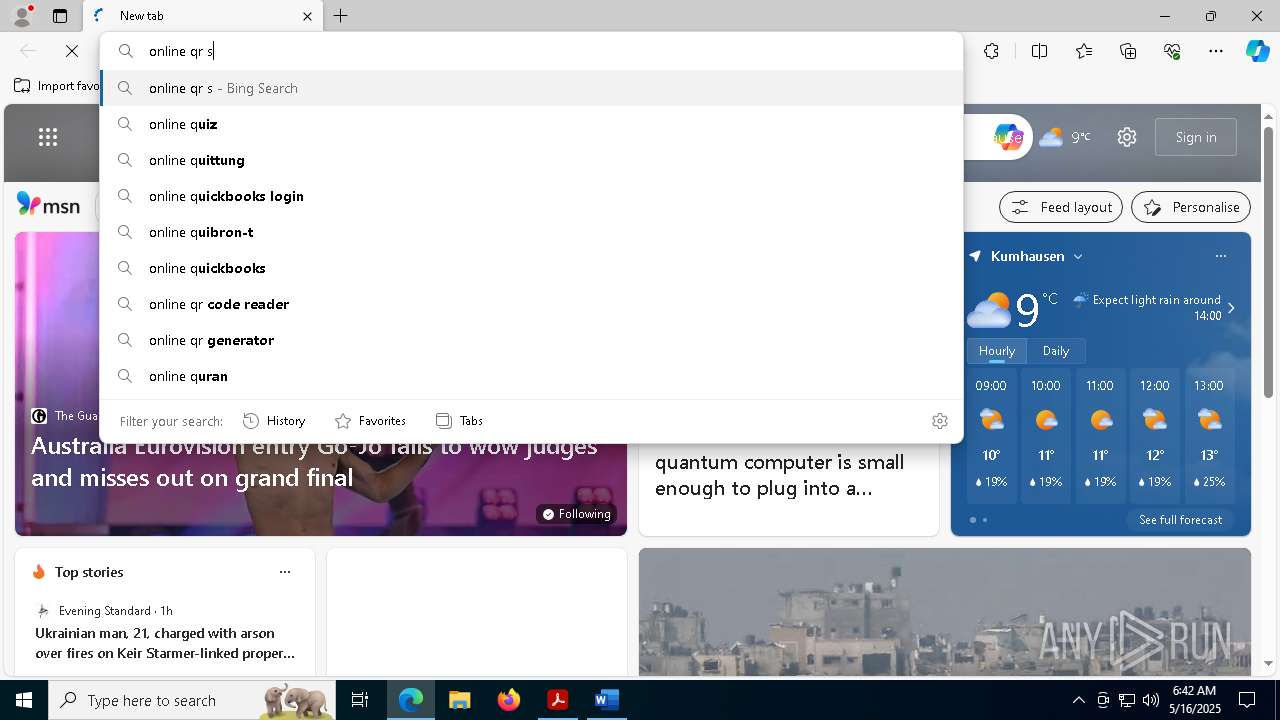The image size is (1280, 720).
Task: Open File Explorer from taskbar
Action: (x=459, y=700)
